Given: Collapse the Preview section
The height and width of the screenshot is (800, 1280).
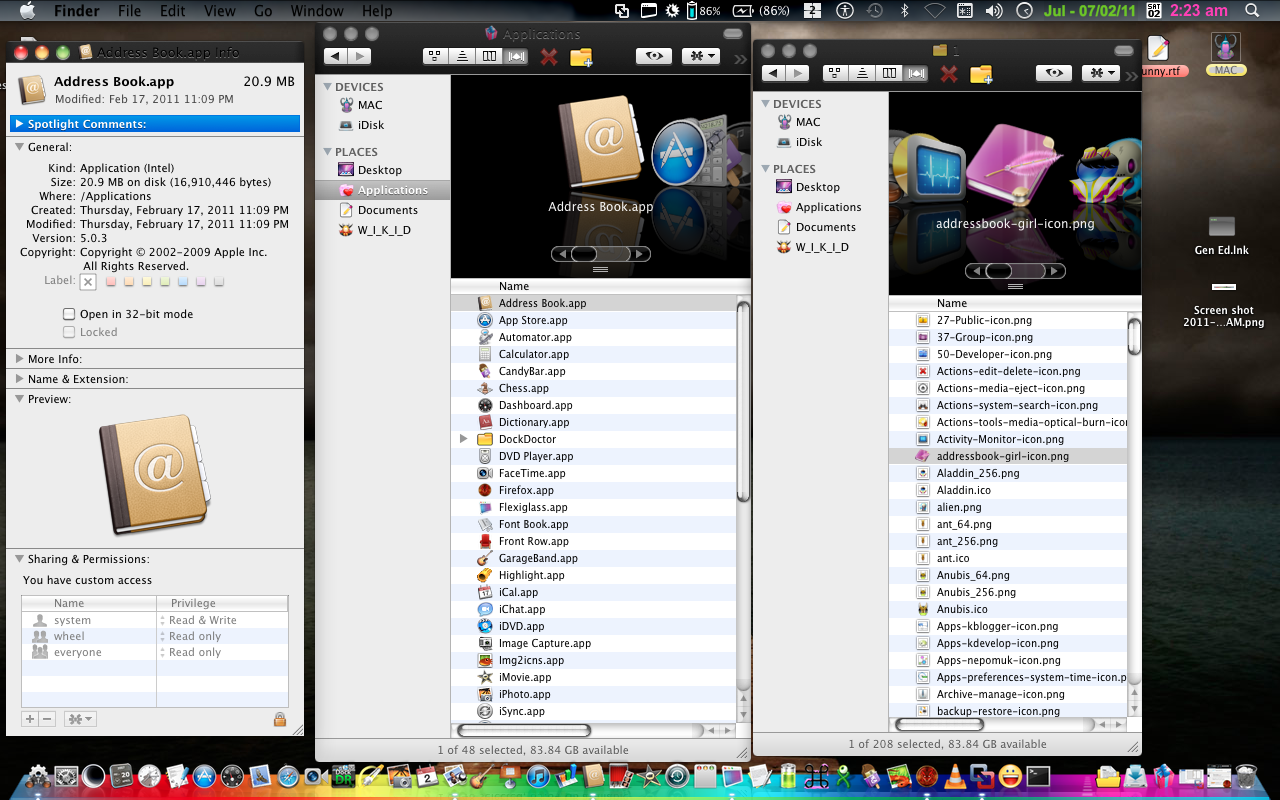Looking at the screenshot, I should [19, 399].
